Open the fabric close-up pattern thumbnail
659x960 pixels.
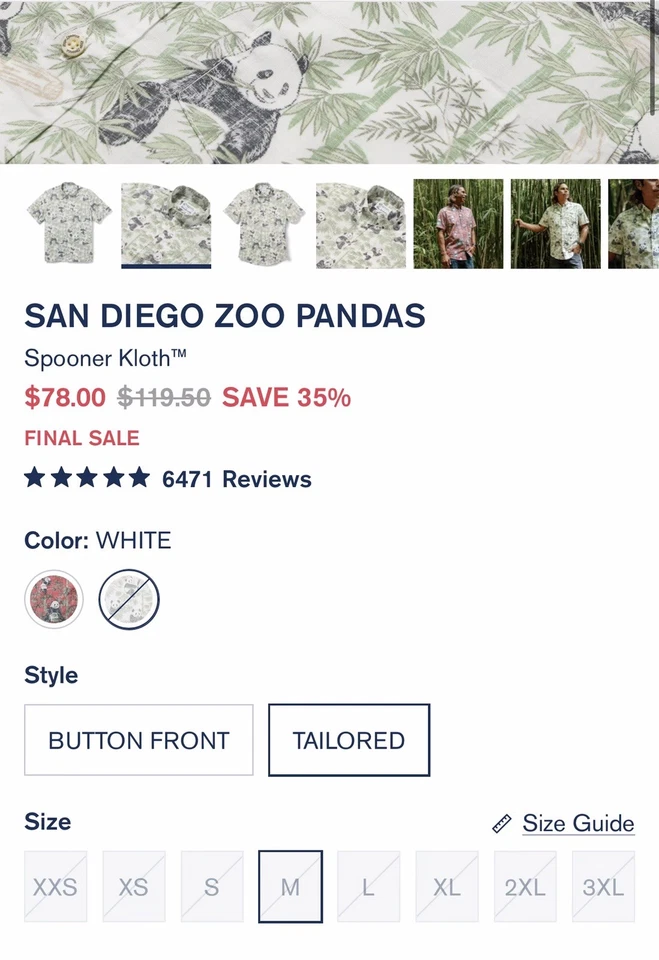[362, 222]
